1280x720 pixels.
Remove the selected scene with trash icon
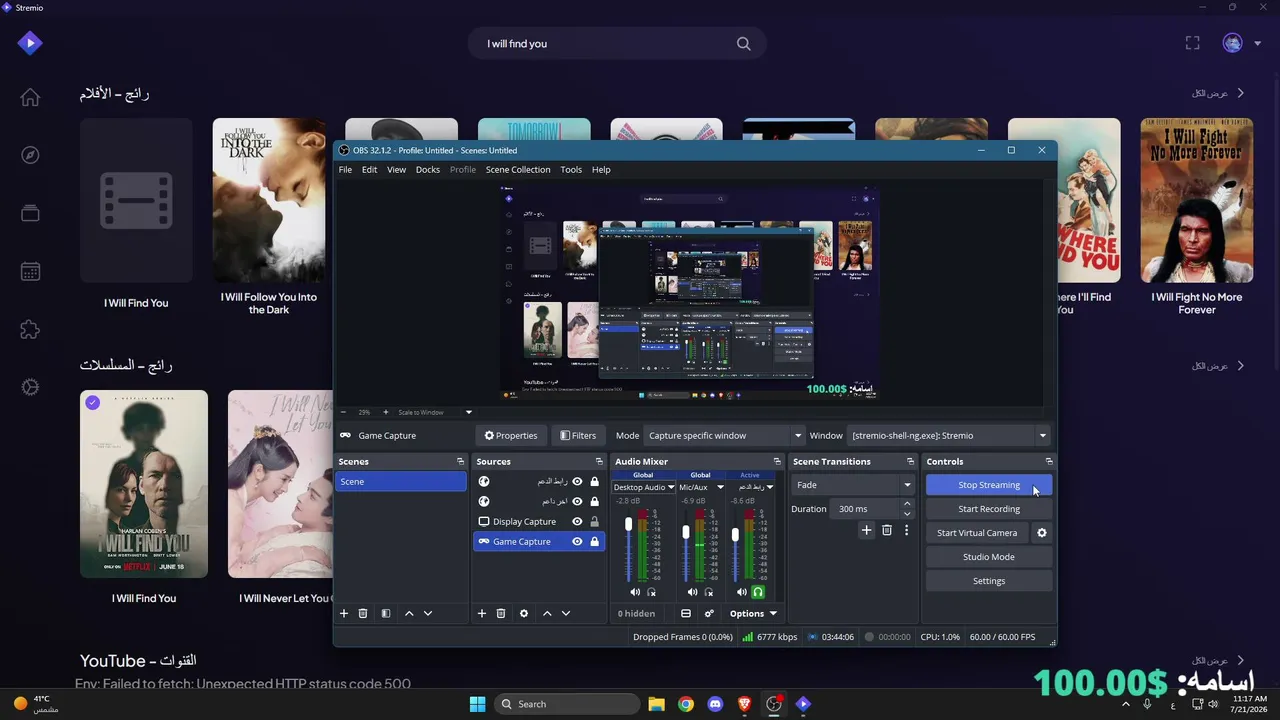tap(363, 613)
